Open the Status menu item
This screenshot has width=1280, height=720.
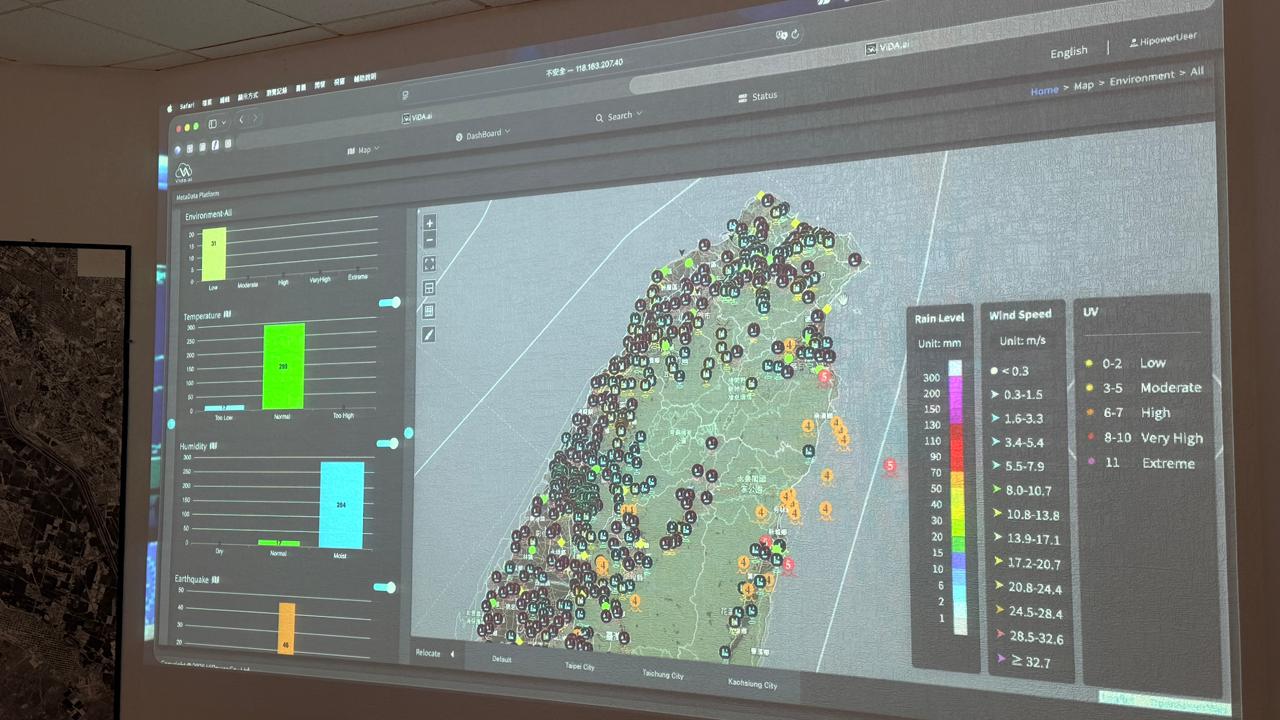coord(757,97)
